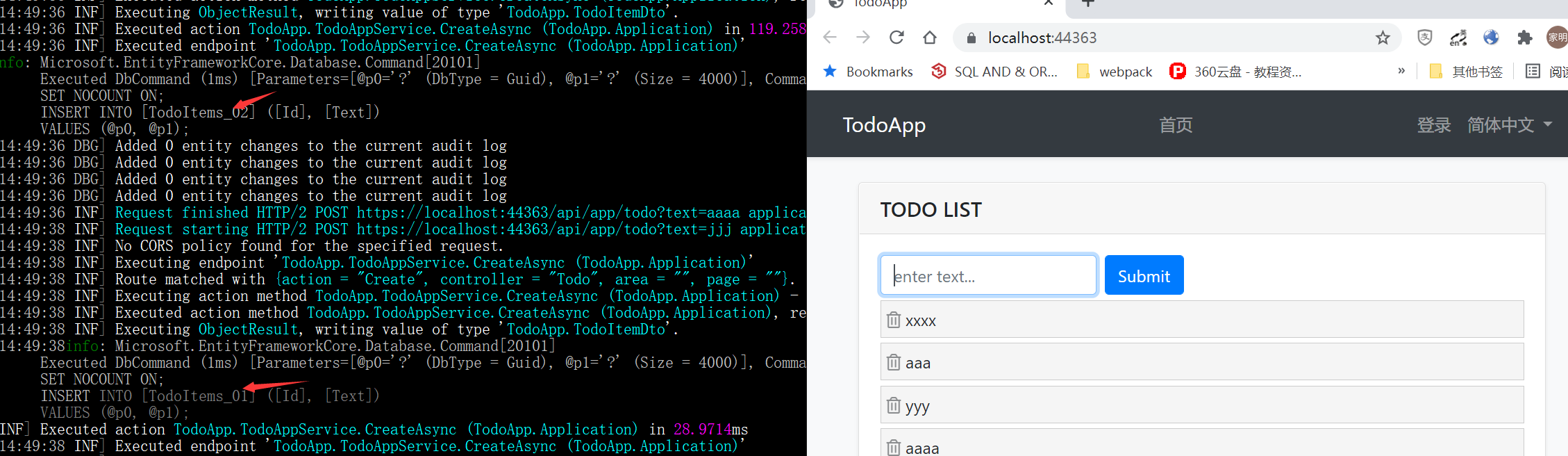Delete the yyy todo item

894,405
